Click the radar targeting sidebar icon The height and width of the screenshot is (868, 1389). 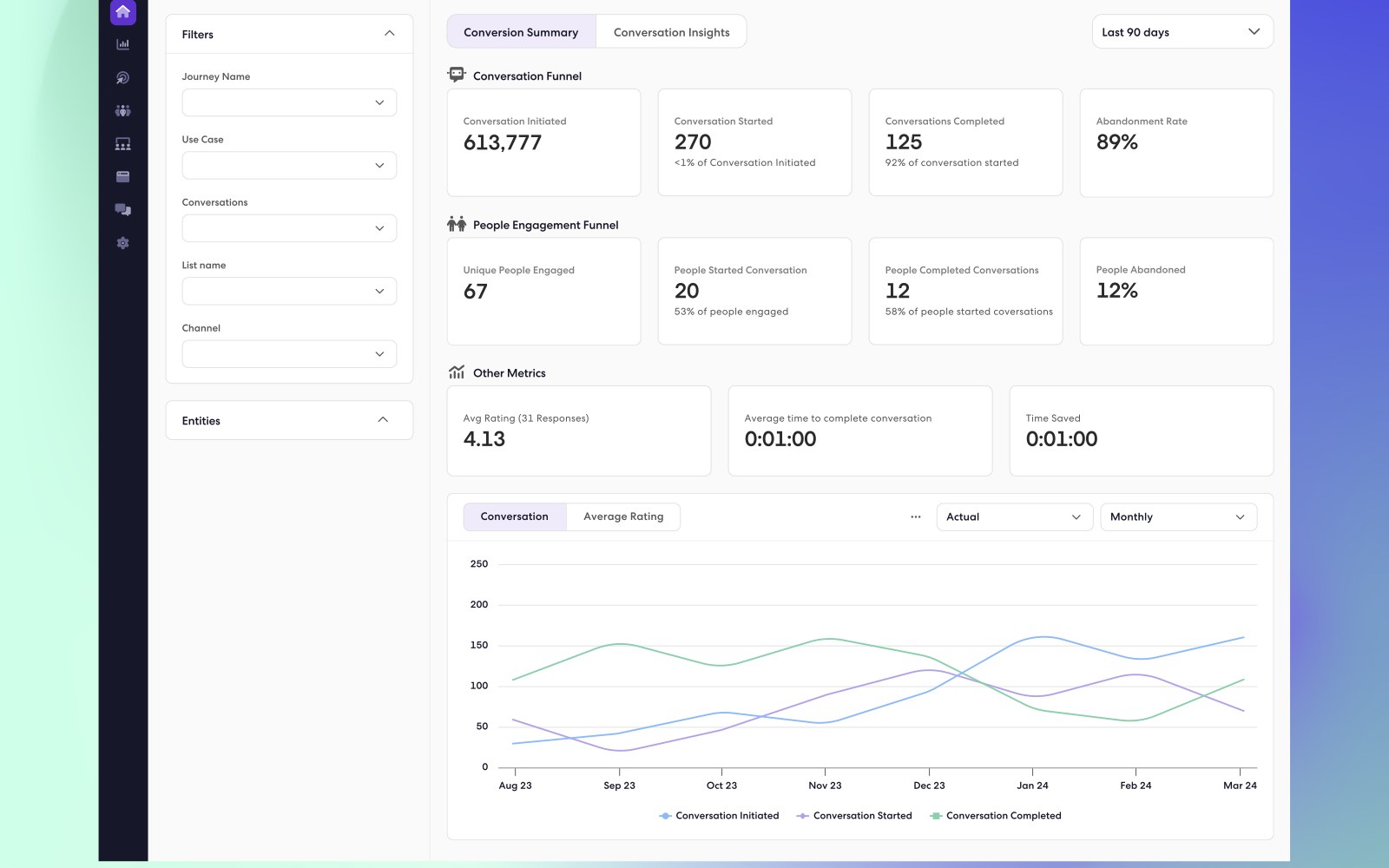[x=122, y=77]
